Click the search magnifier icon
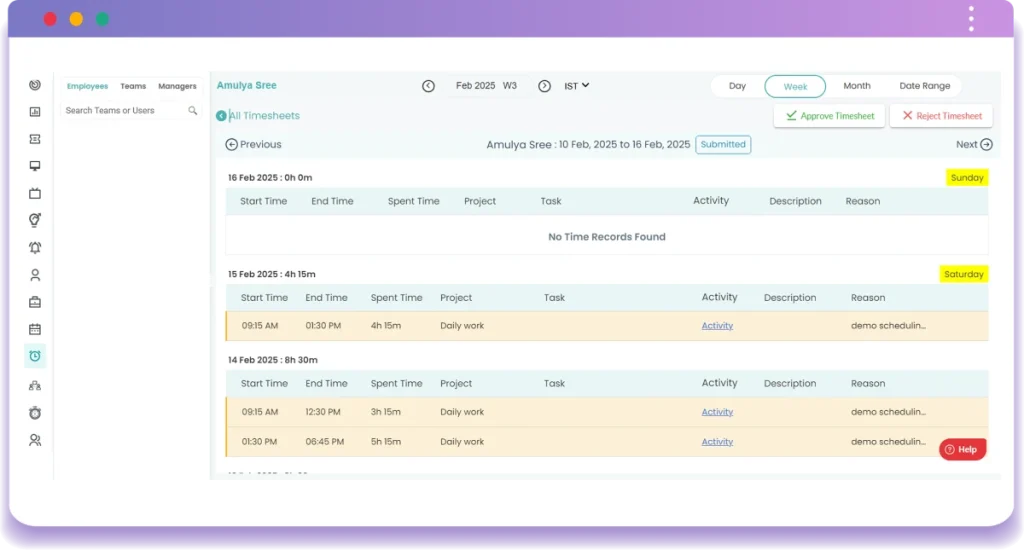The height and width of the screenshot is (550, 1024). click(x=193, y=110)
